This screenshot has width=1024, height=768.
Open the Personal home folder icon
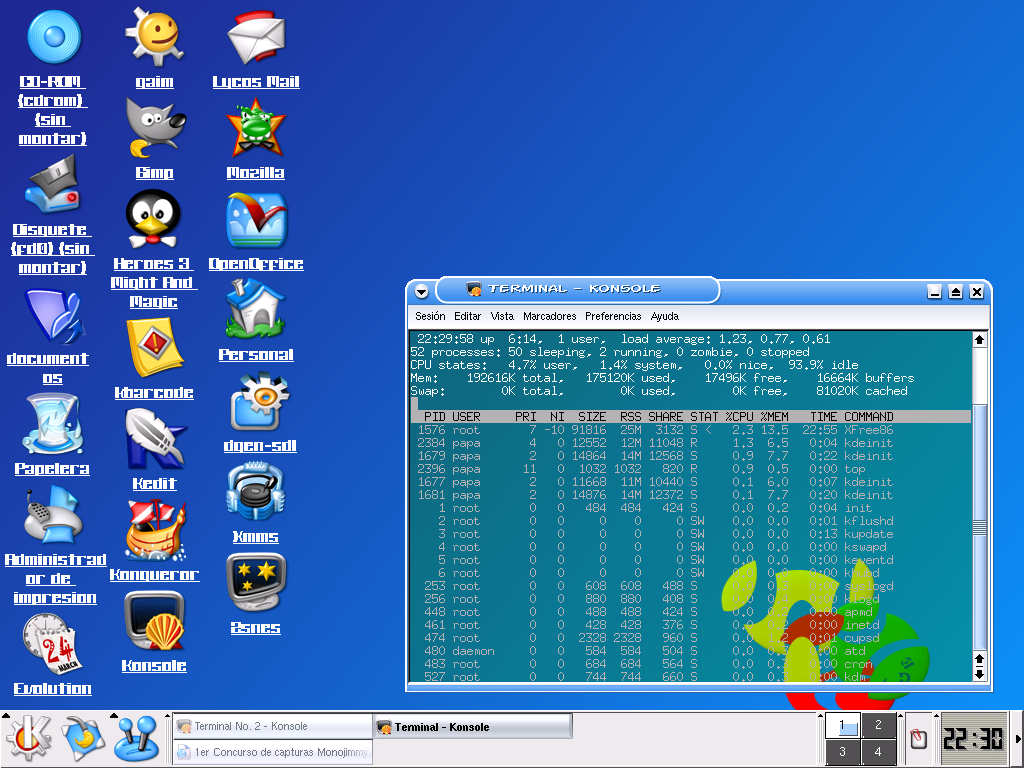(x=256, y=310)
